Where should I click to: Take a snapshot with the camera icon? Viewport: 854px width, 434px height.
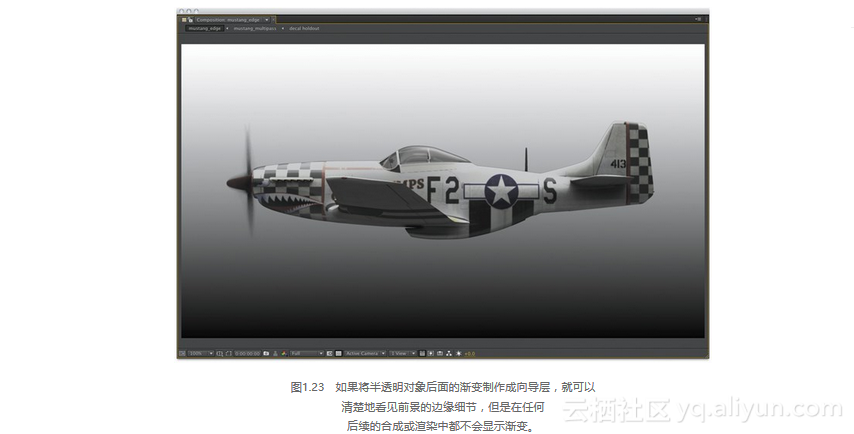266,353
